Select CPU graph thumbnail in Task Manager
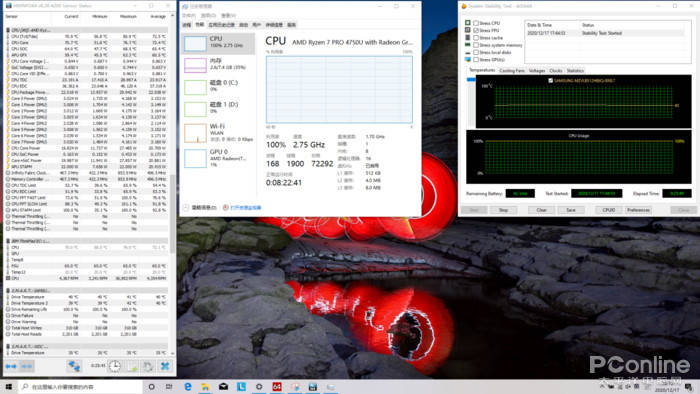This screenshot has height=394, width=700. [x=195, y=44]
